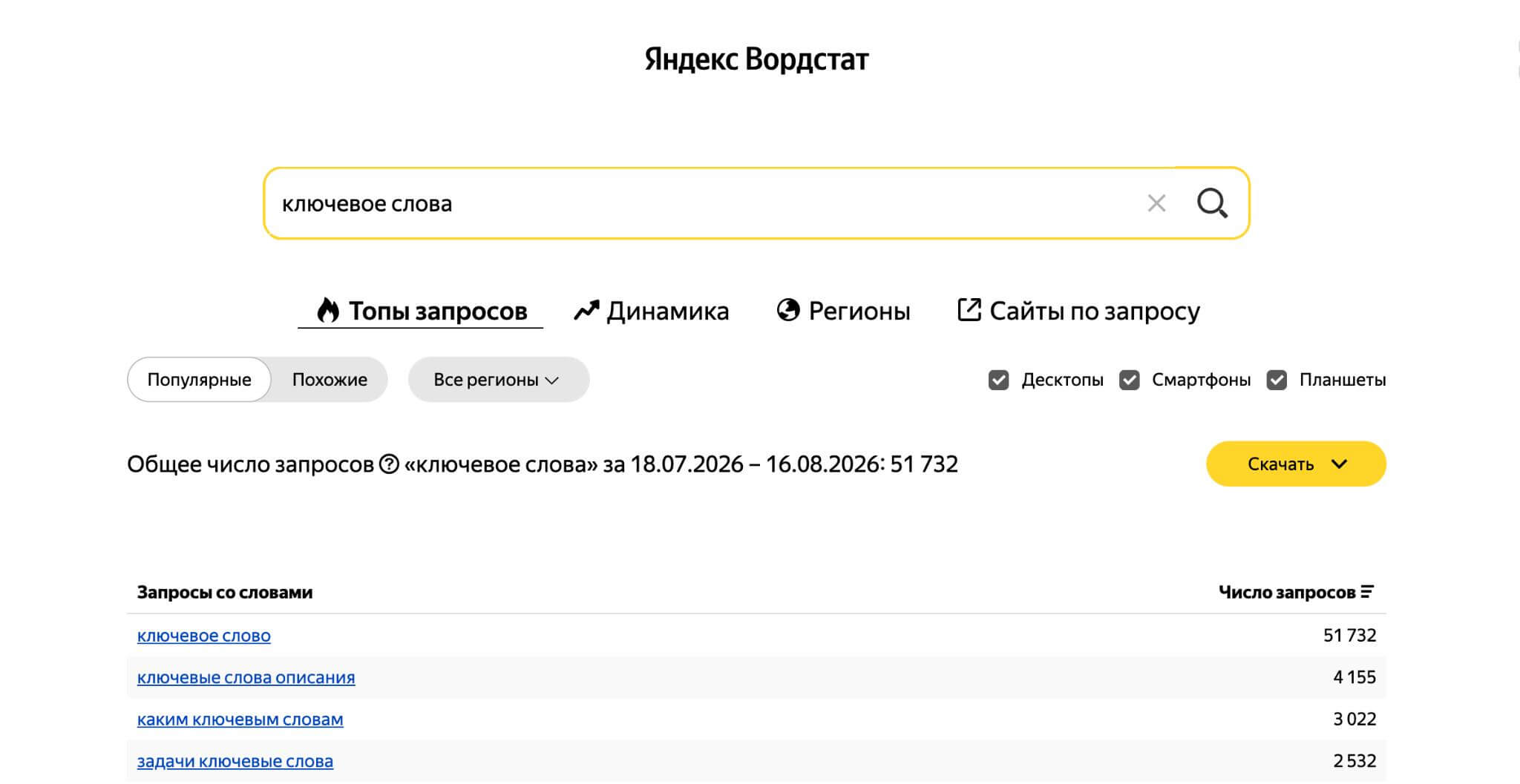
Task: Click the magnifying glass search icon
Action: (x=1212, y=203)
